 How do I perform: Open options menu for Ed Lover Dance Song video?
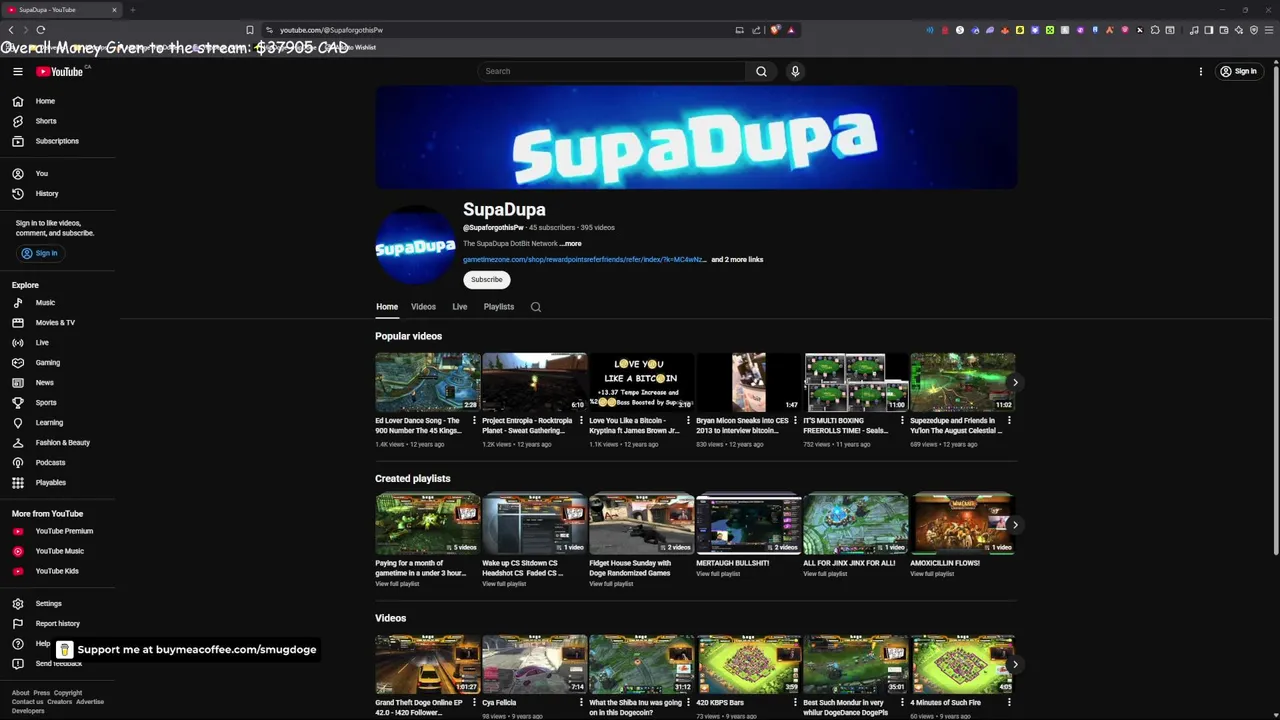point(474,421)
